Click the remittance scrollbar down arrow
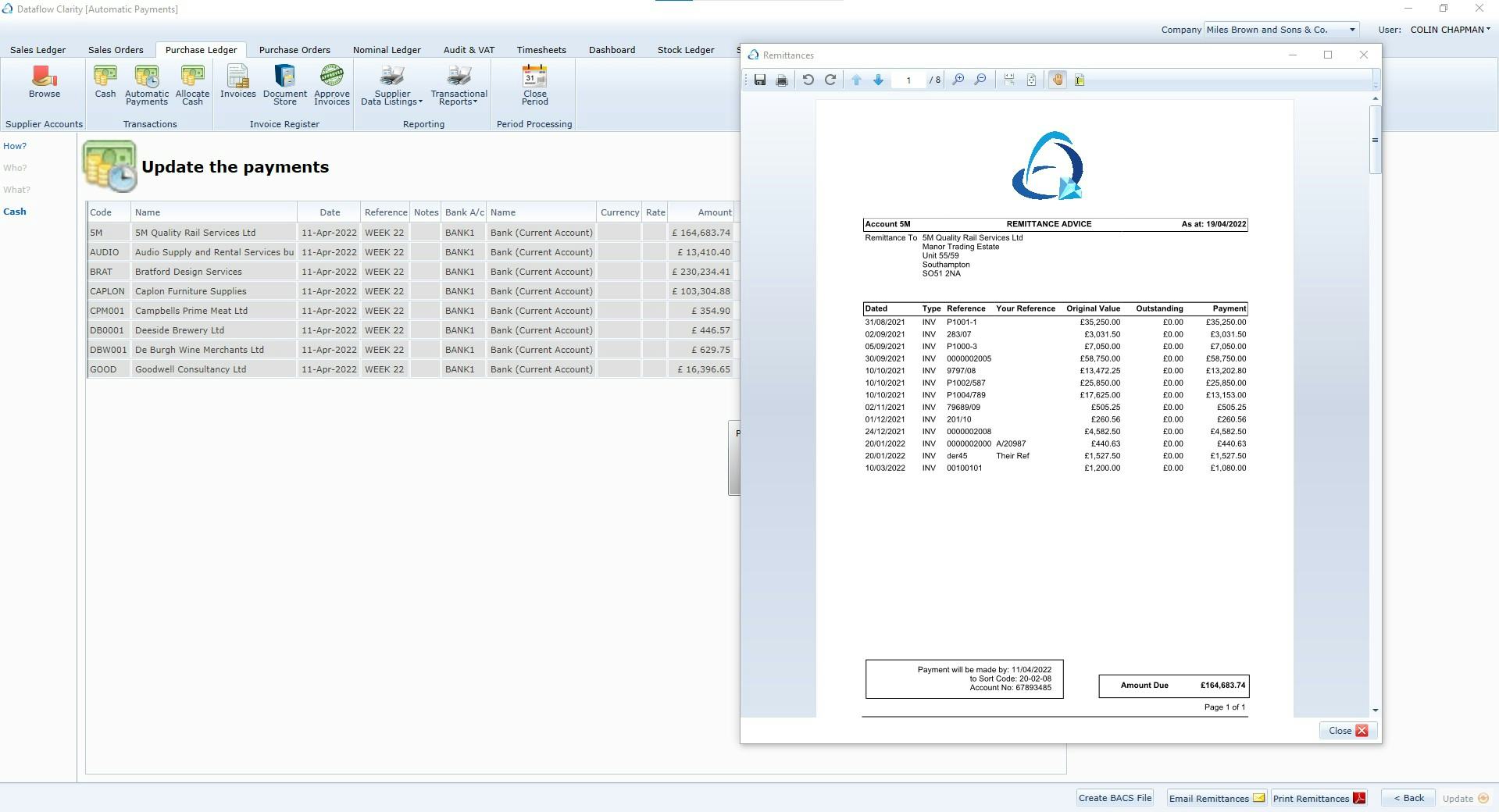 click(1375, 710)
